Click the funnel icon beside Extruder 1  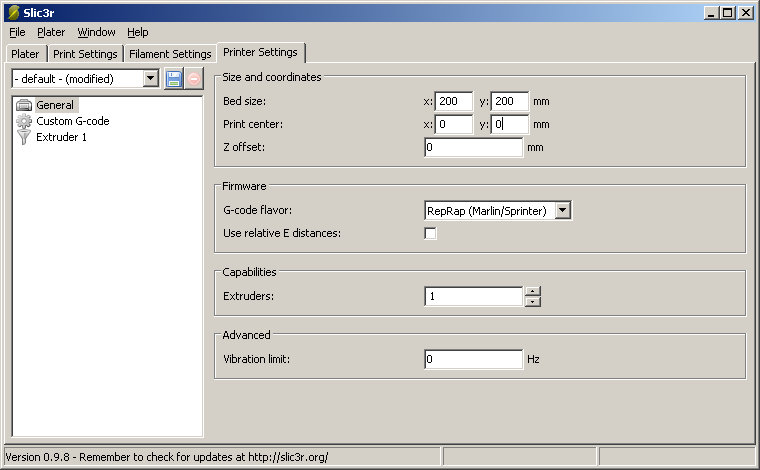[24, 137]
